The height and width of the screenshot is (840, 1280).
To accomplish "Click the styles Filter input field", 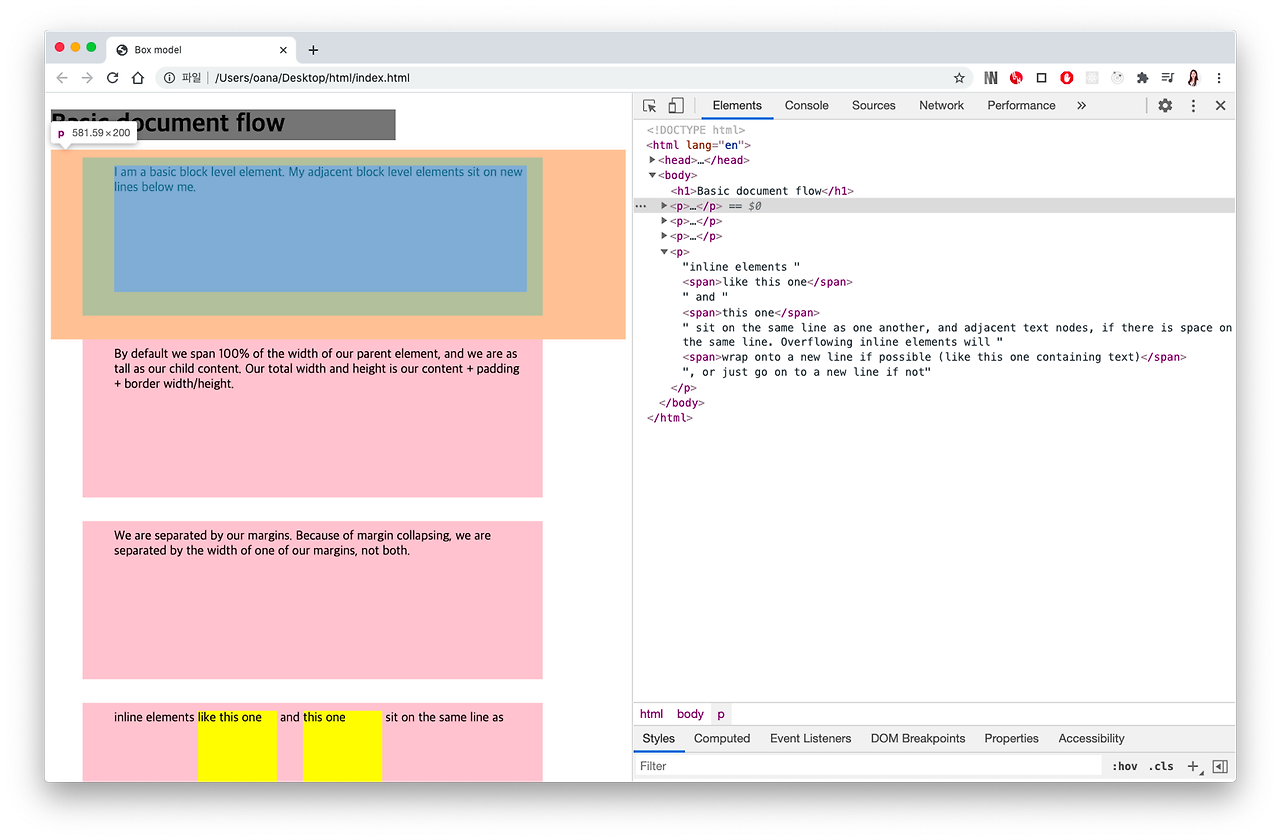I will point(868,766).
